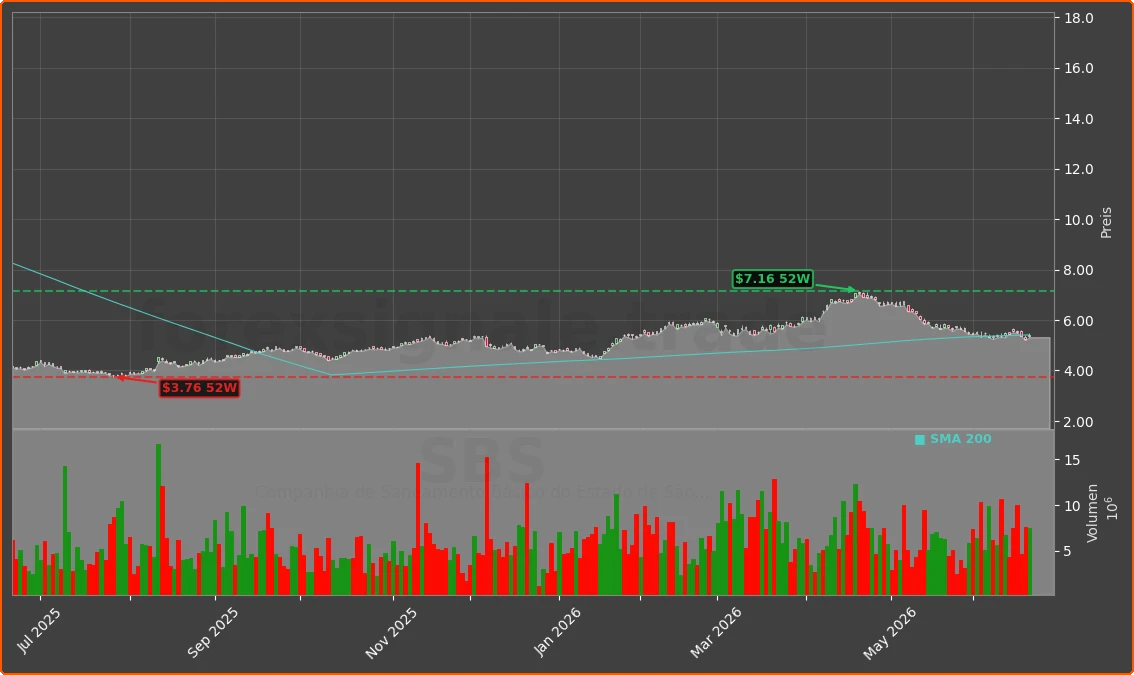The width and height of the screenshot is (1134, 675).
Task: Click the 14.0 price axis tick
Action: coord(1078,119)
